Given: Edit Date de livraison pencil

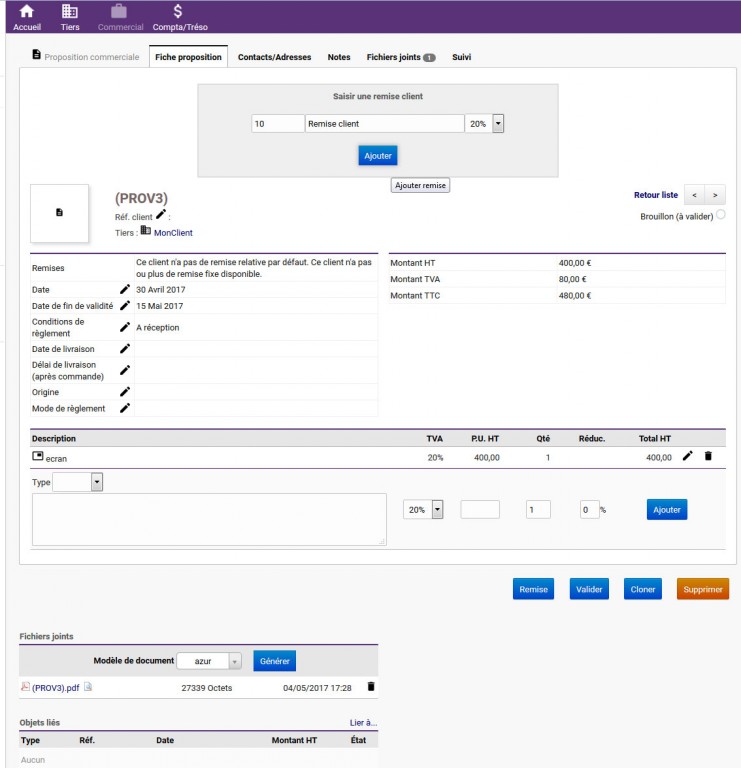Looking at the screenshot, I should pos(125,349).
